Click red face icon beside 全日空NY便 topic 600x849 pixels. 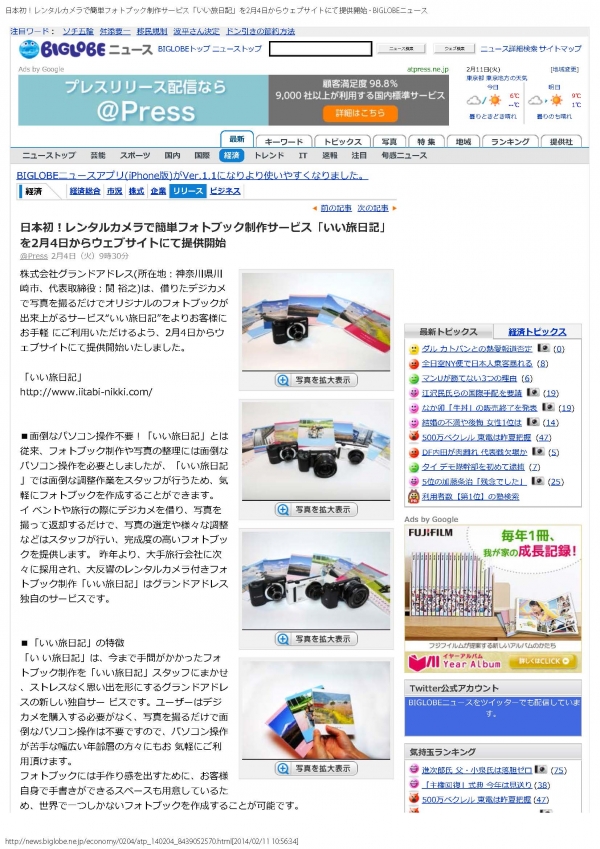(x=414, y=364)
